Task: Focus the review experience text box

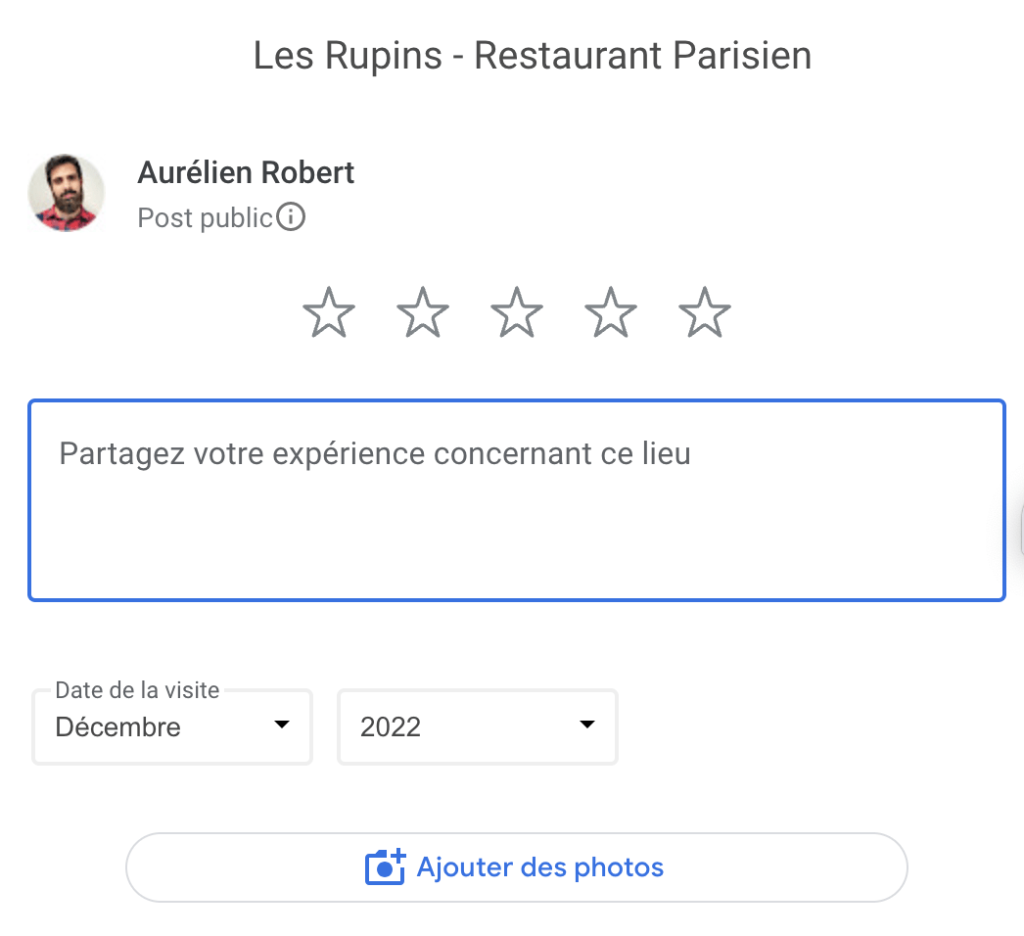Action: [517, 500]
